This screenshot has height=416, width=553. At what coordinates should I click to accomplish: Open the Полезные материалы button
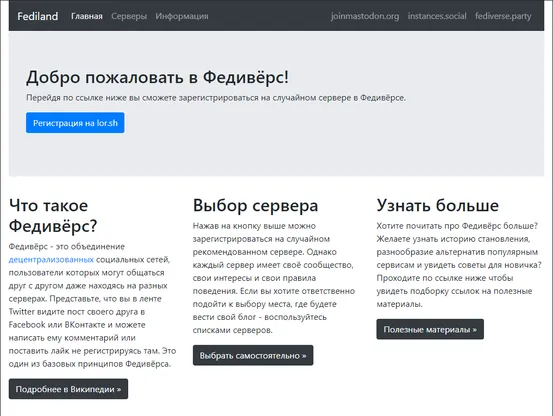(430, 329)
